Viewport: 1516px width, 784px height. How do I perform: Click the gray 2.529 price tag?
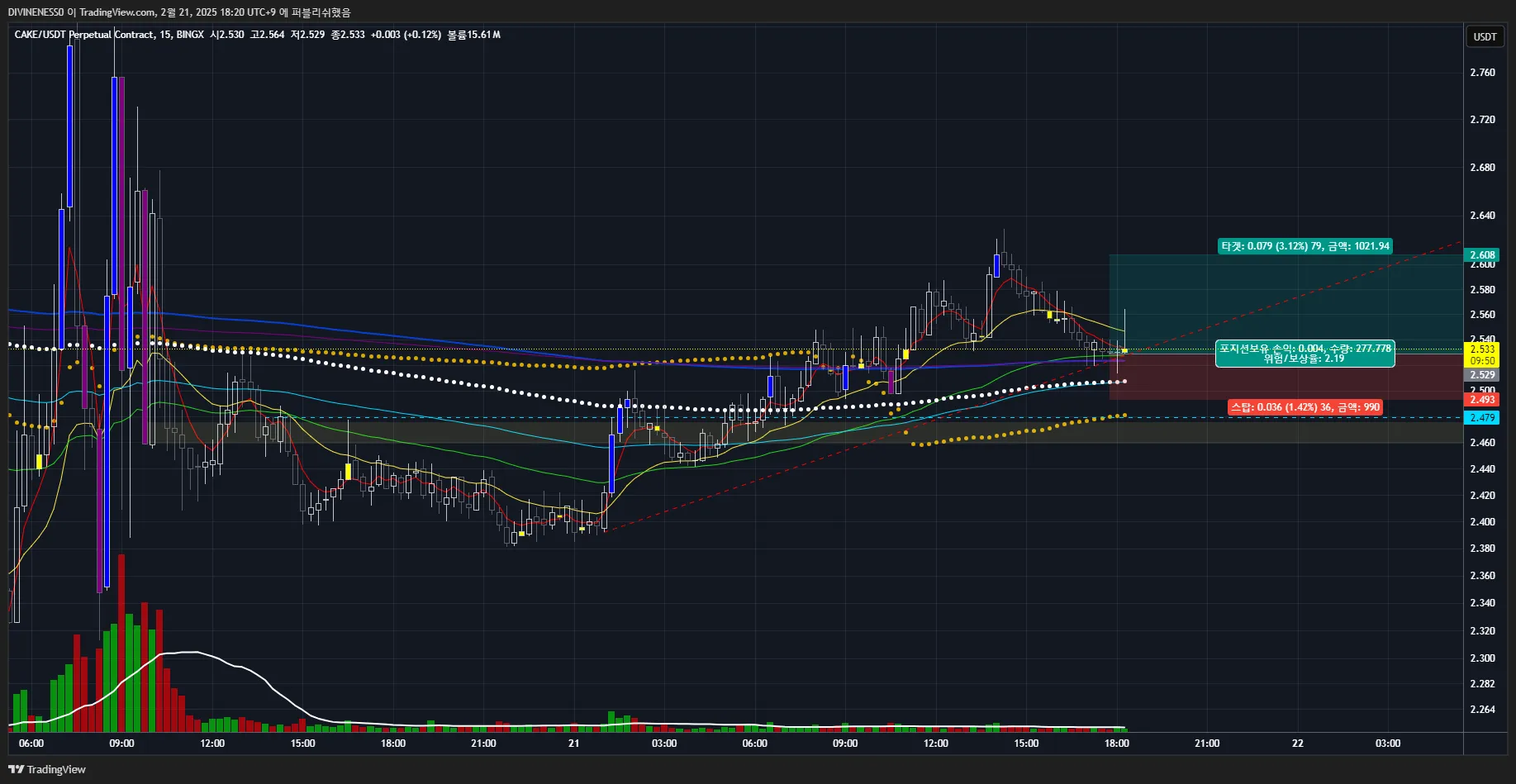(1482, 375)
